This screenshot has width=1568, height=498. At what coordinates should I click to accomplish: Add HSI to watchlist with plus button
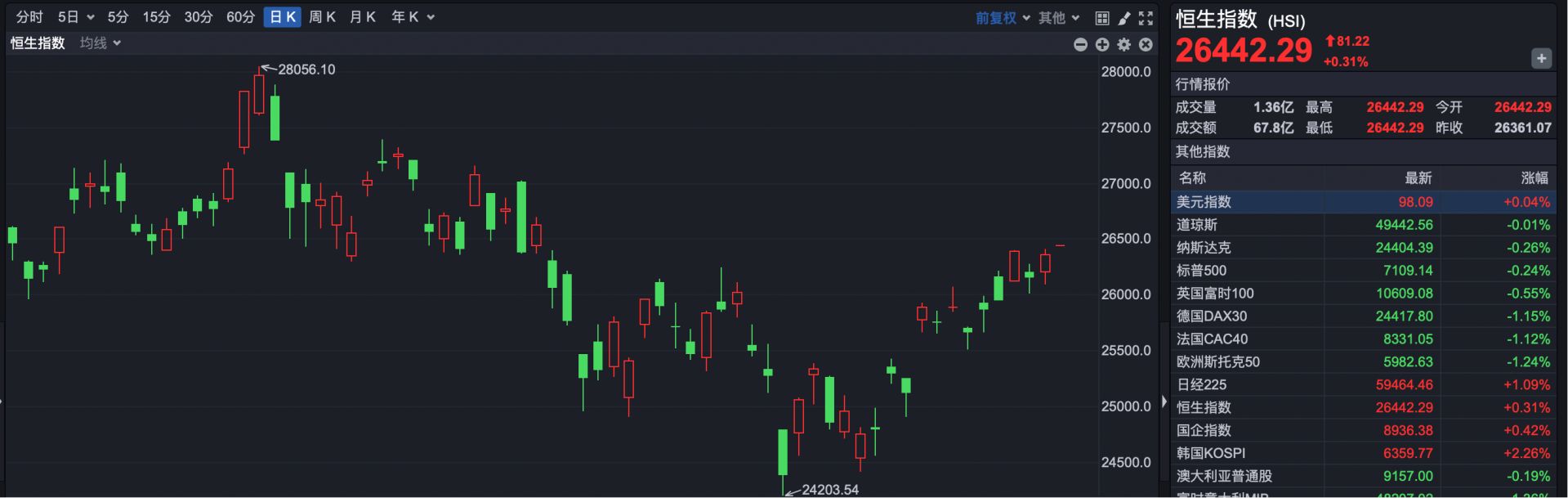point(1541,58)
